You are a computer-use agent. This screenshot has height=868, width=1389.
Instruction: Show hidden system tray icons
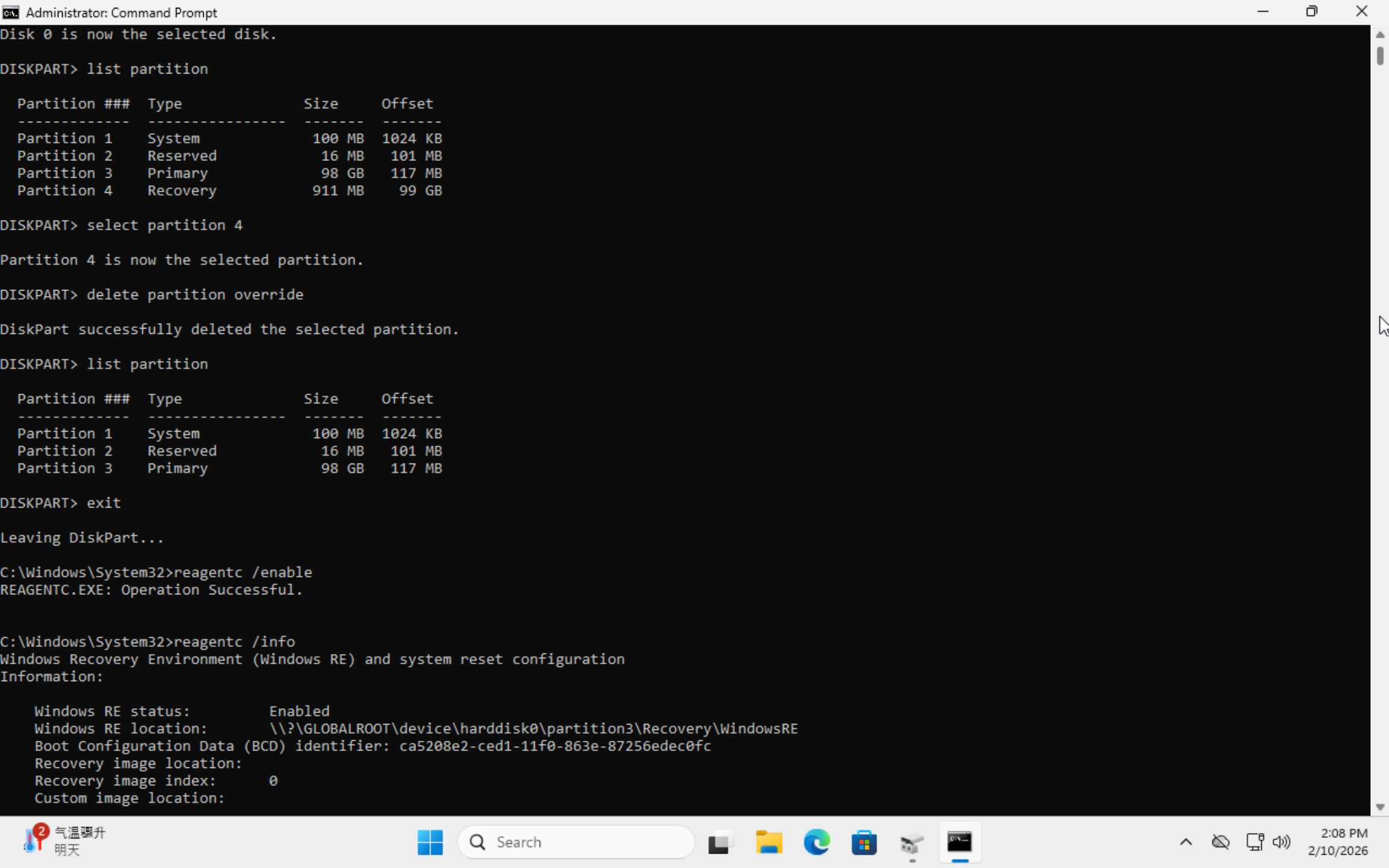coord(1185,842)
